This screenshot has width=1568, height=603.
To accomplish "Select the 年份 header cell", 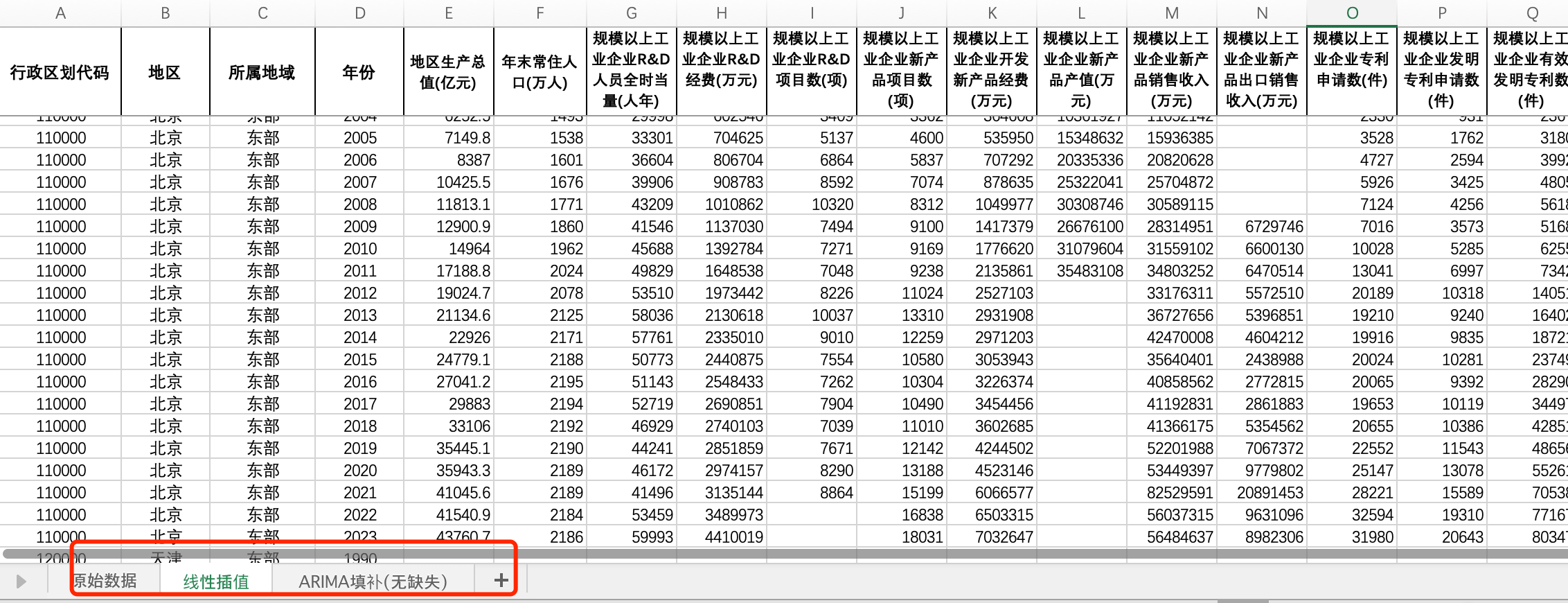I will (x=359, y=72).
